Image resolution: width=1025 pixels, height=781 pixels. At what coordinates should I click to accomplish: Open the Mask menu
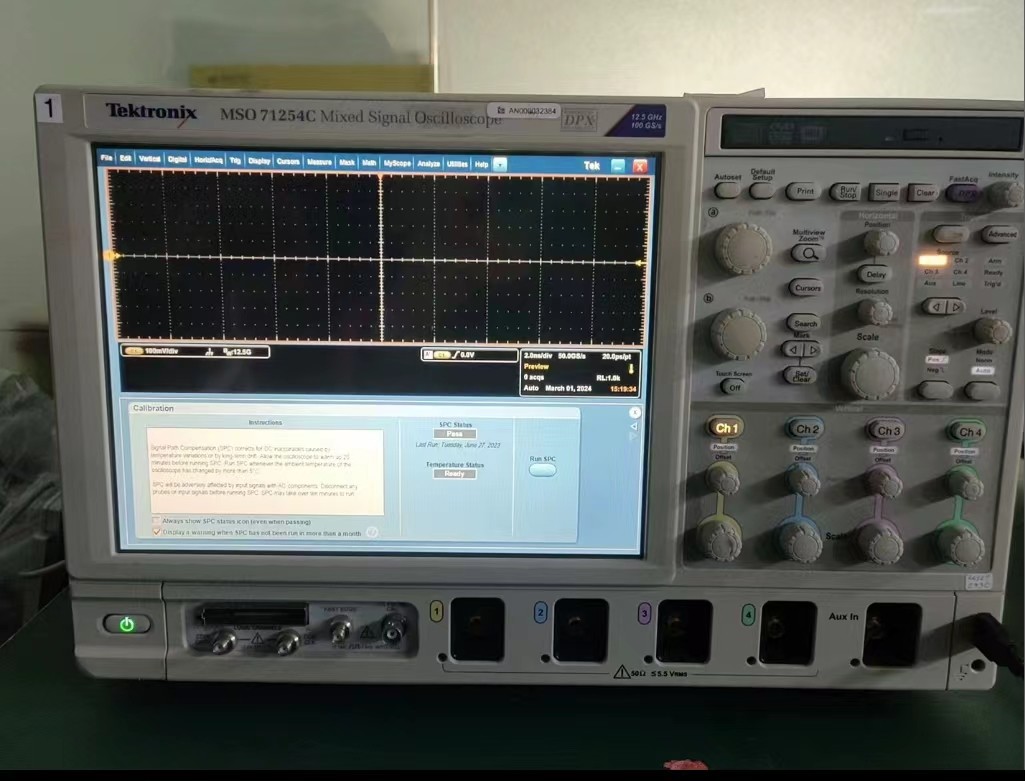point(347,163)
